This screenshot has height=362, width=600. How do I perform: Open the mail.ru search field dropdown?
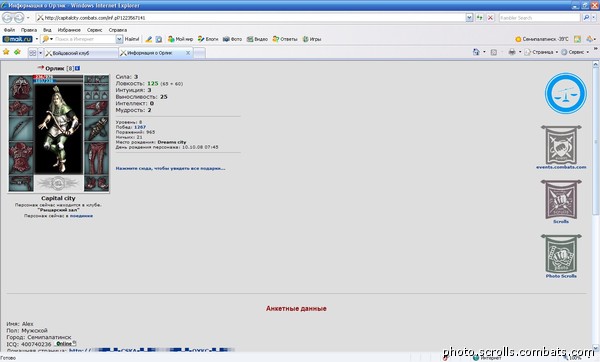119,39
